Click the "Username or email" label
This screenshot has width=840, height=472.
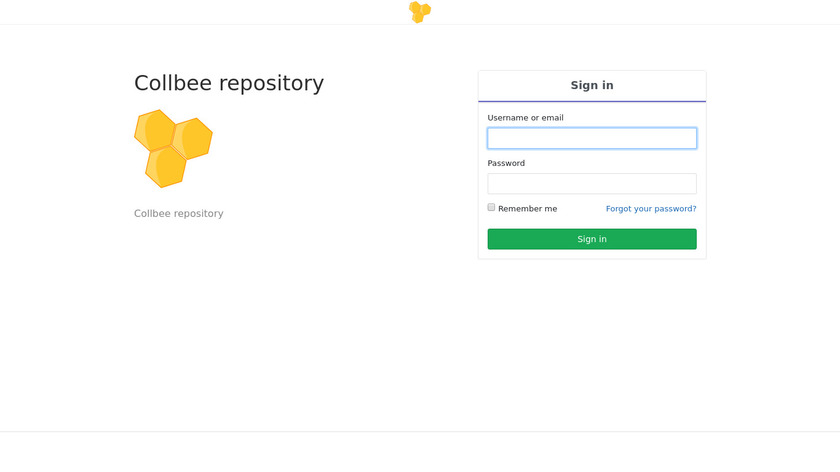[525, 118]
